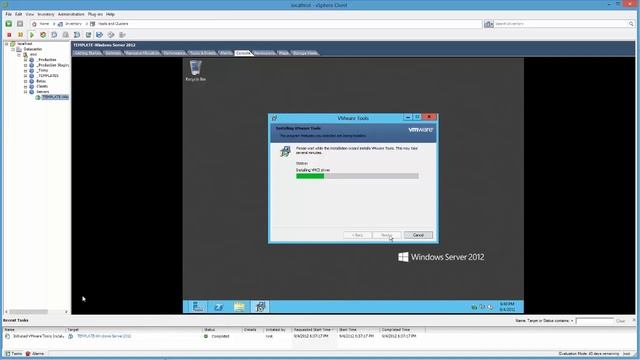
Task: Select the Console tab
Action: [x=243, y=53]
